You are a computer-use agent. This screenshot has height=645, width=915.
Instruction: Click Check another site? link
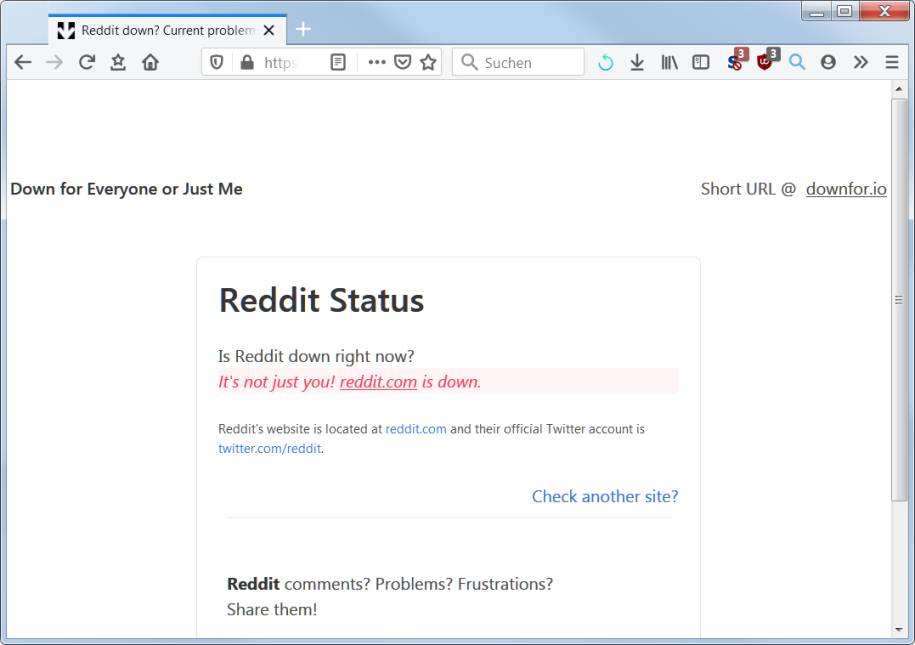605,496
